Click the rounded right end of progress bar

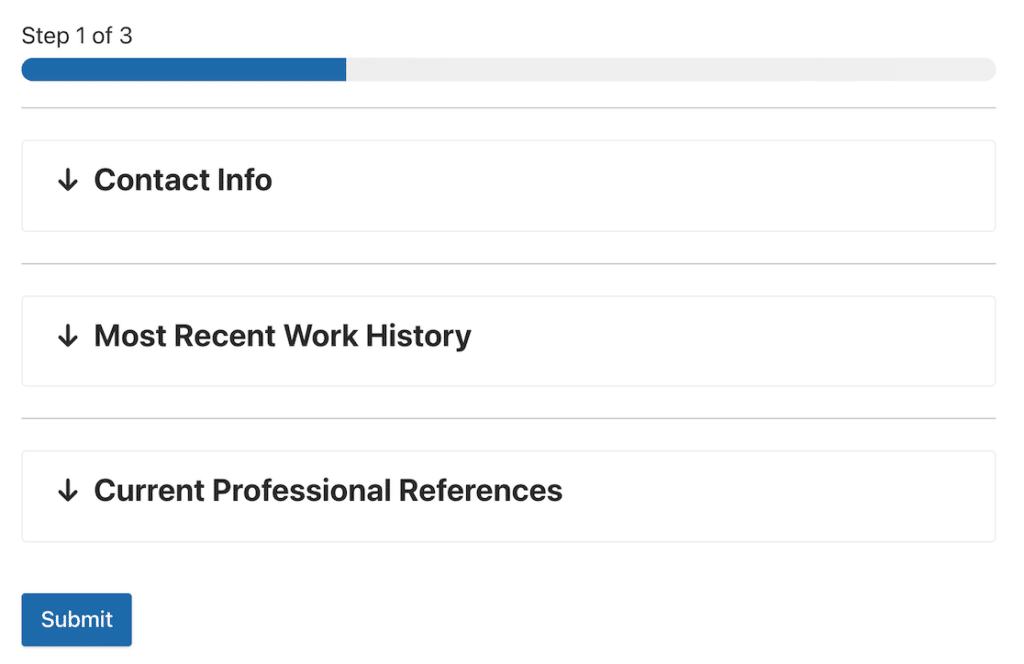pos(988,69)
